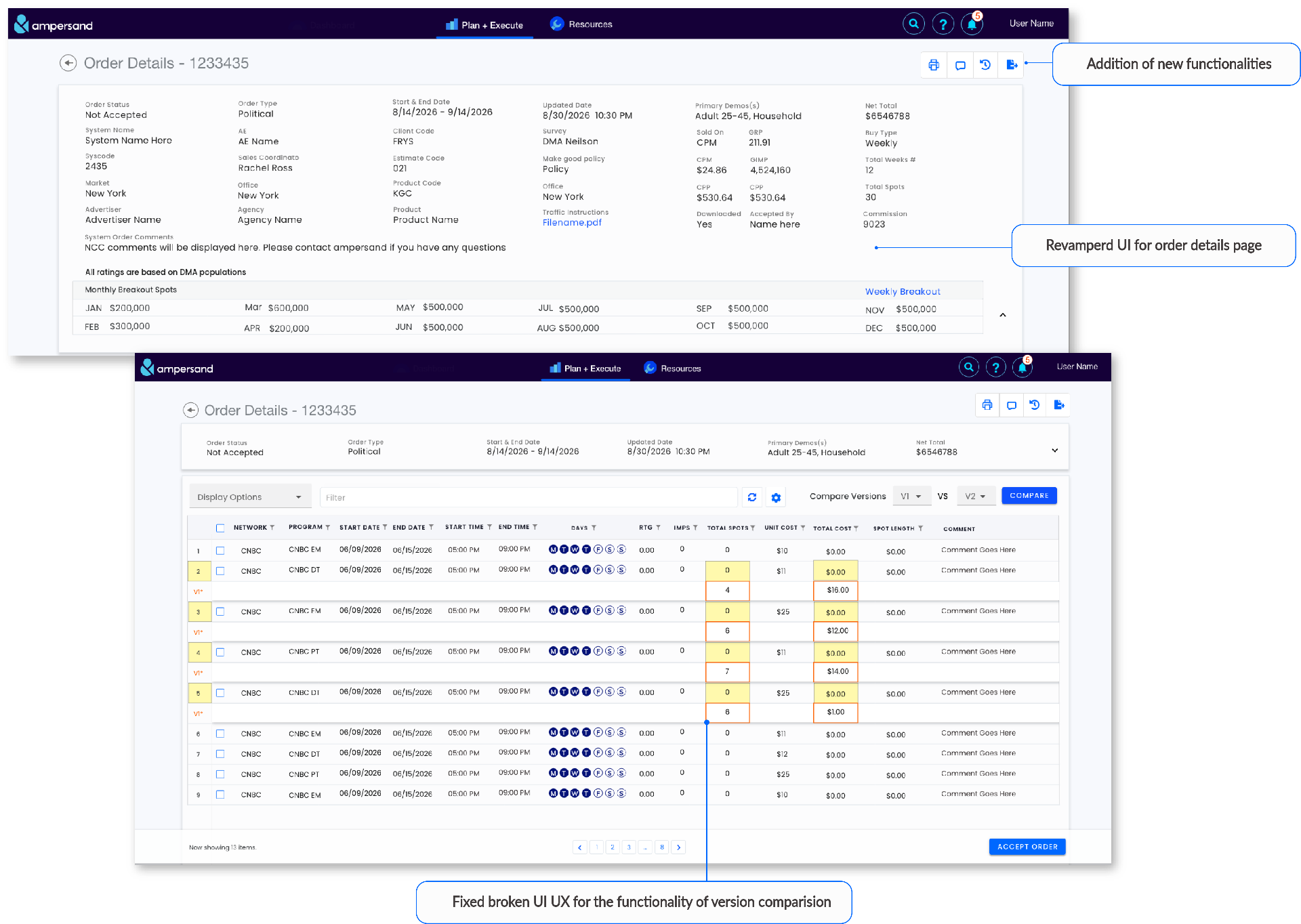The width and height of the screenshot is (1301, 924).
Task: Check row 4 CNBC PT checkbox
Action: (220, 652)
